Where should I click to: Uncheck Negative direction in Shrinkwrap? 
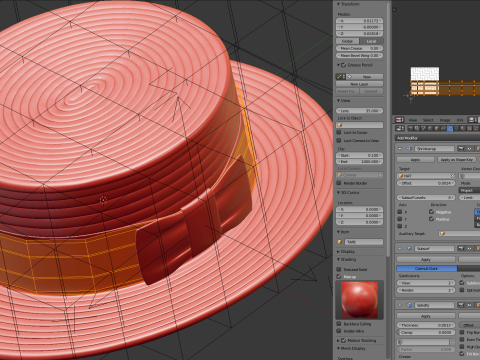pos(432,212)
